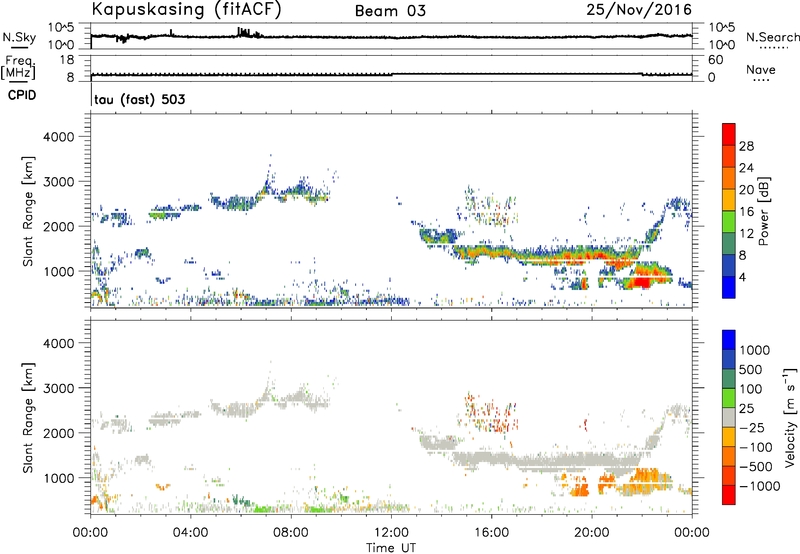Click the Slant Range [km] label of the power panel

[28, 211]
